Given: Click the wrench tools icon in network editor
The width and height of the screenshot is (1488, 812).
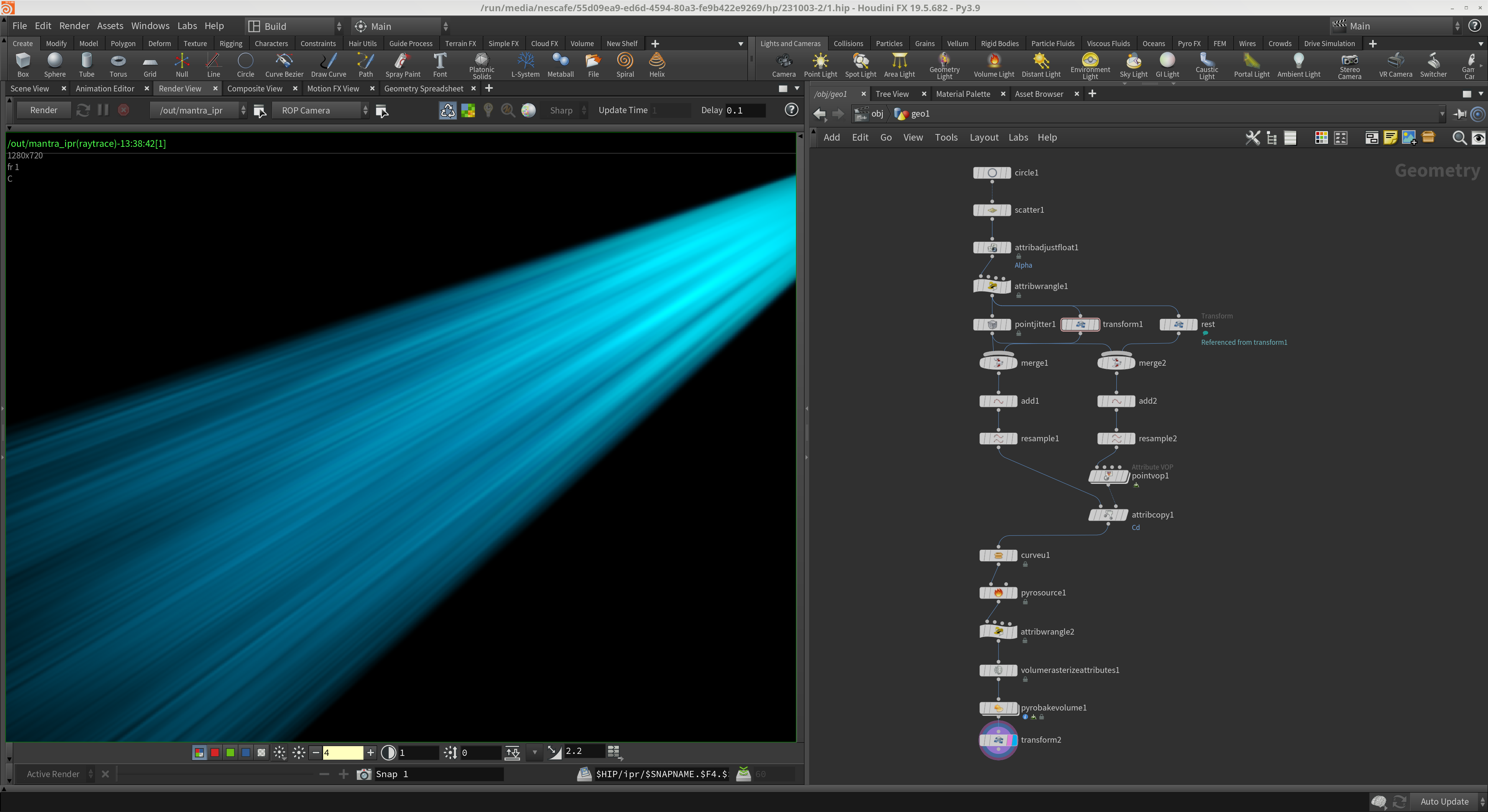Looking at the screenshot, I should click(x=1252, y=138).
